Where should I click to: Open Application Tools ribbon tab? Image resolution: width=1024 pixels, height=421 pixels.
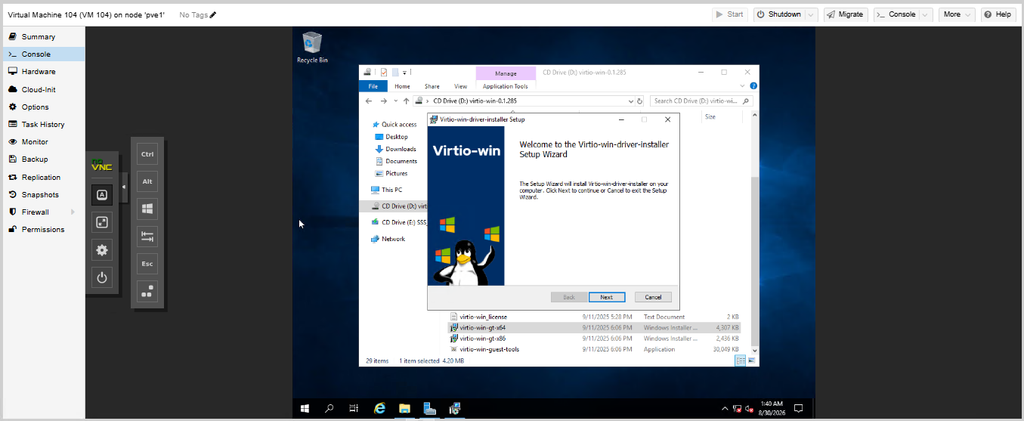coord(505,86)
